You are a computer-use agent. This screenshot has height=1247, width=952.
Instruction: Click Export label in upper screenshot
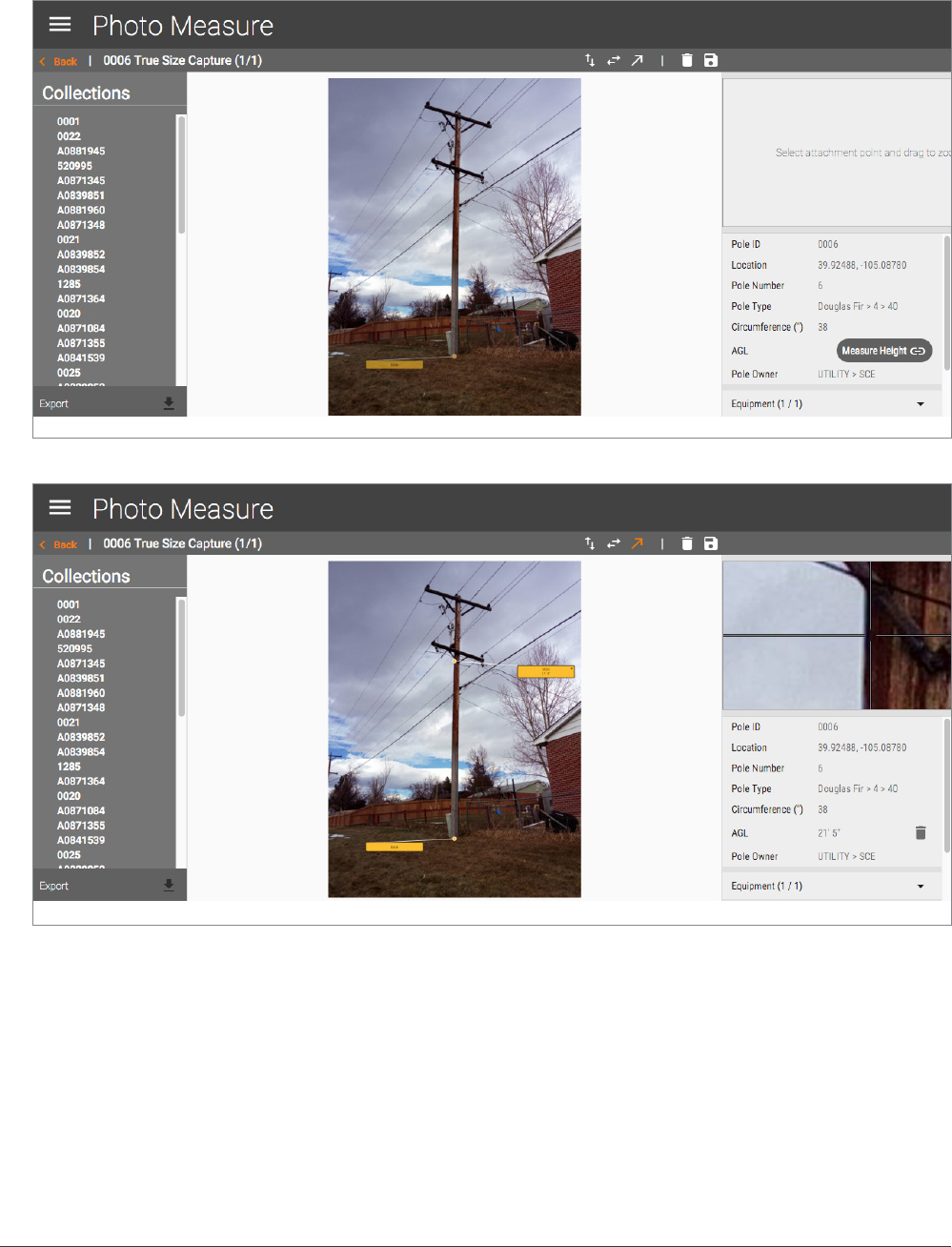[x=53, y=404]
